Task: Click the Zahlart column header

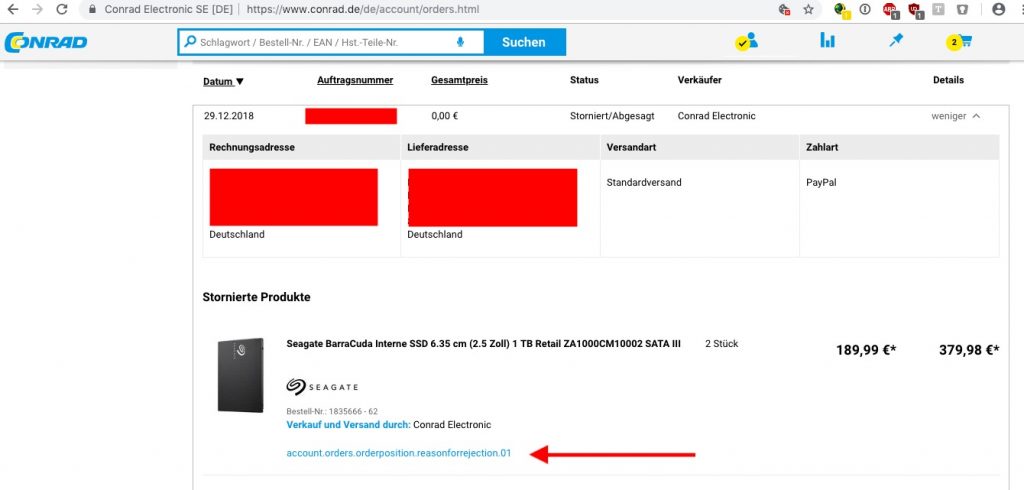Action: click(822, 148)
